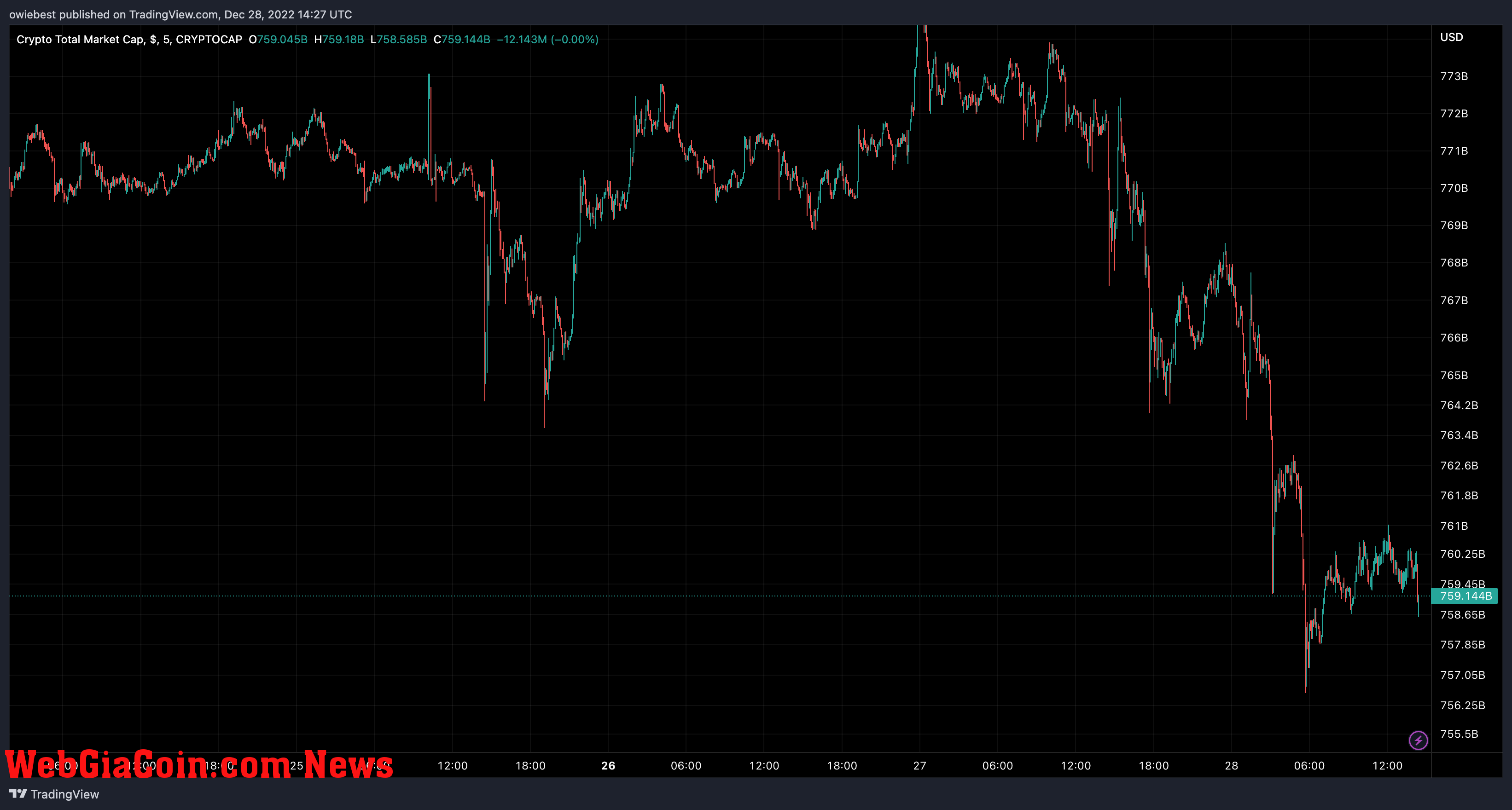1512x810 pixels.
Task: Click the 28 date label on time axis
Action: (1232, 765)
